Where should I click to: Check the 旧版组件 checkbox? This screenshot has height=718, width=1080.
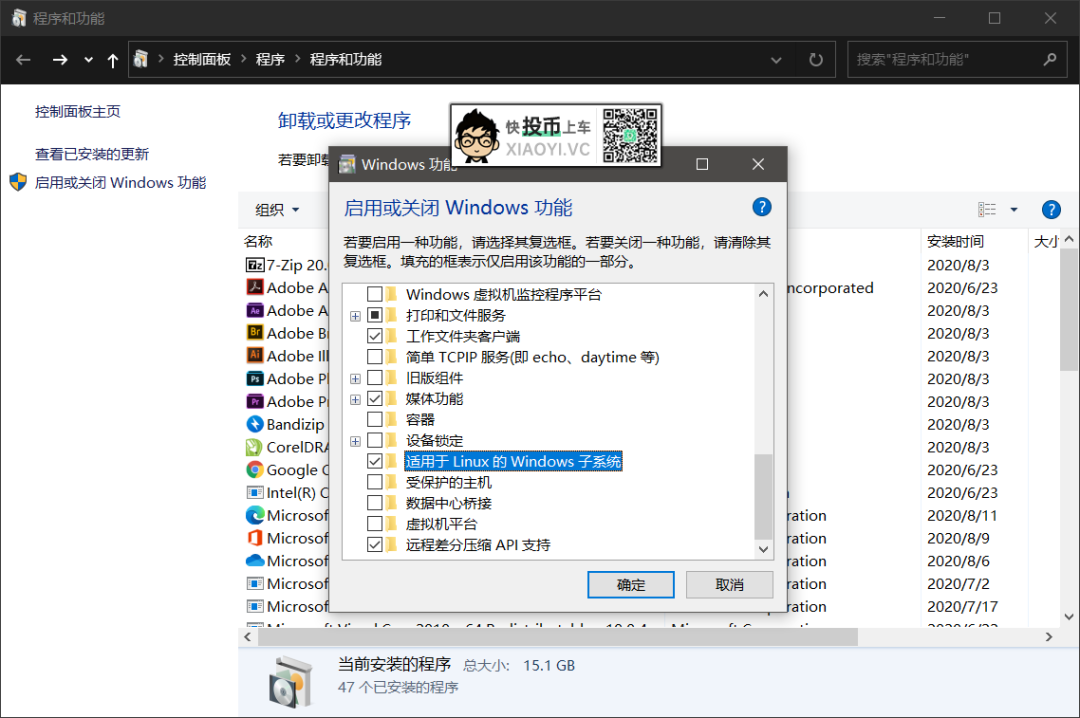[375, 378]
